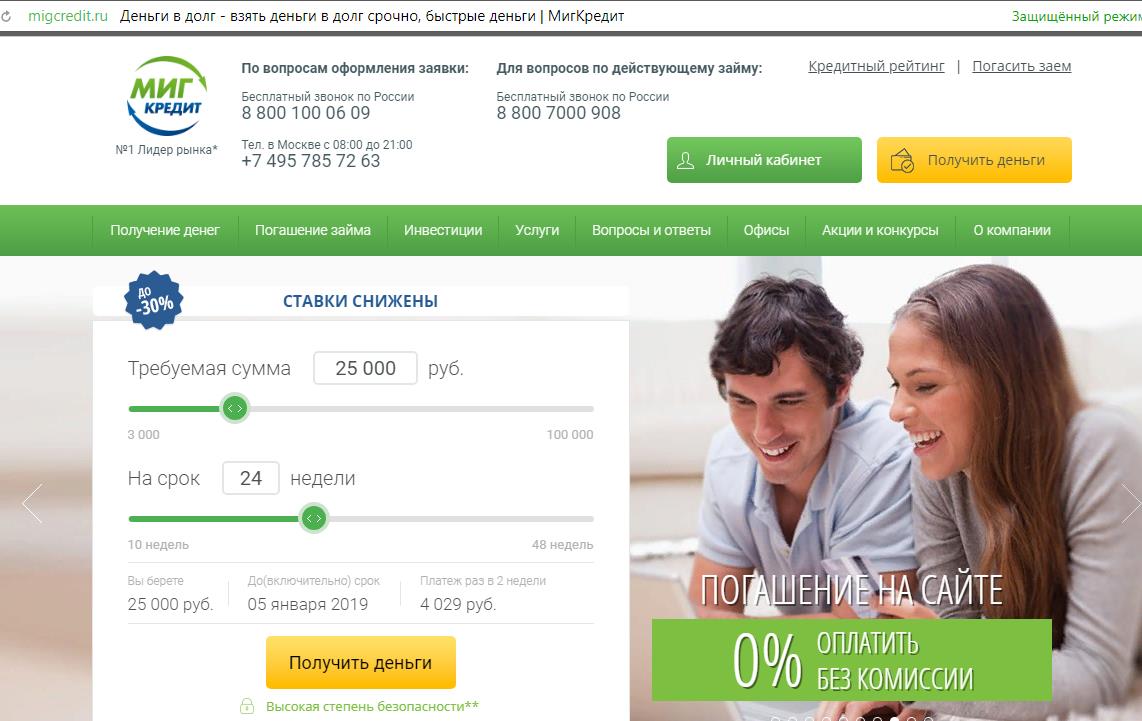
Task: Click the loan amount slider handle
Action: [235, 409]
